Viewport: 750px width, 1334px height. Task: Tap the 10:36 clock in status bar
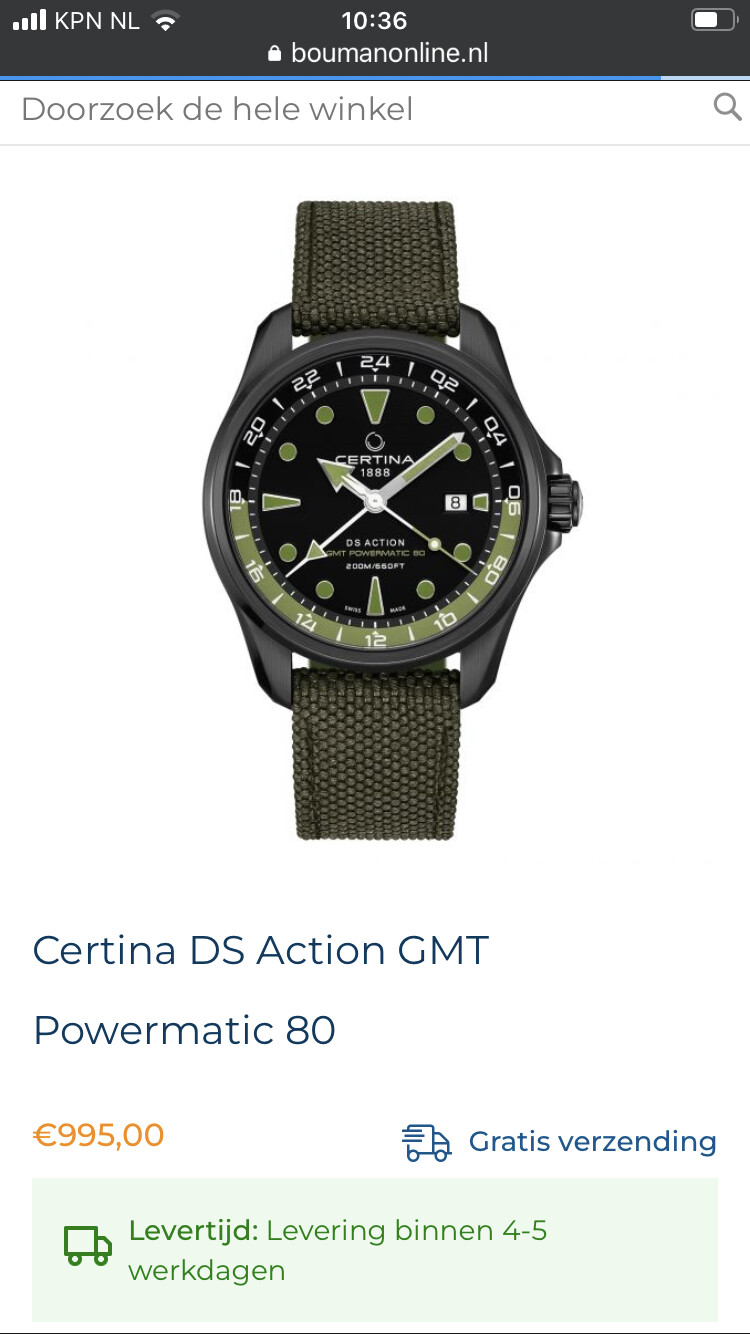374,20
